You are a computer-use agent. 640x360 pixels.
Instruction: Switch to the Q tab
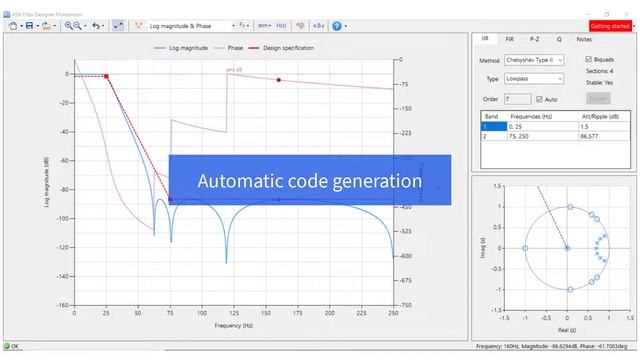coord(559,39)
